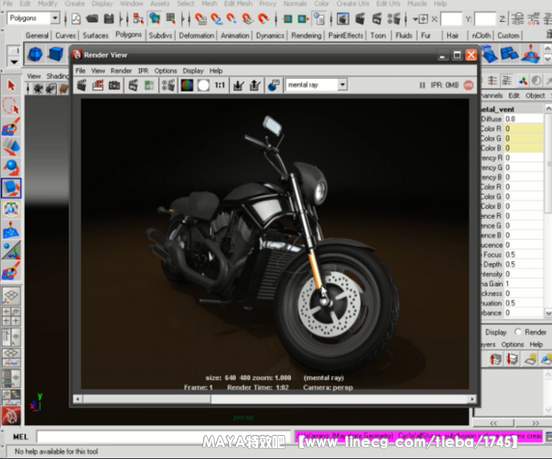The image size is (552, 459).
Task: Enable Snap to Points magnet
Action: click(x=232, y=19)
